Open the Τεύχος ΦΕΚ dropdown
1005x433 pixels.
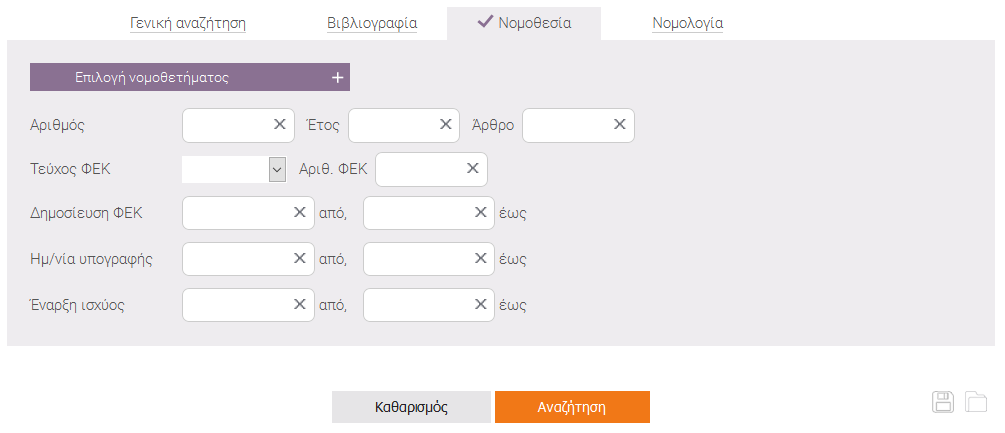click(277, 170)
